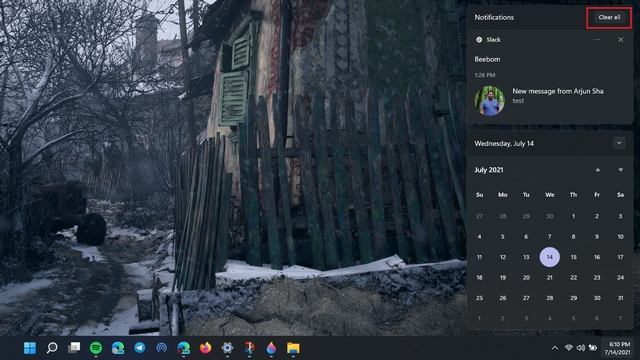Open the Wi-Fi network icon
640x360 pixels.
pos(569,348)
